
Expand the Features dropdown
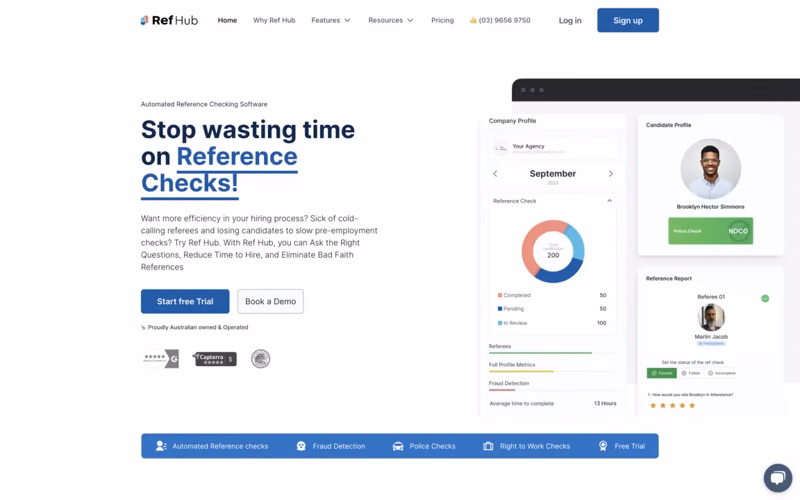click(331, 20)
